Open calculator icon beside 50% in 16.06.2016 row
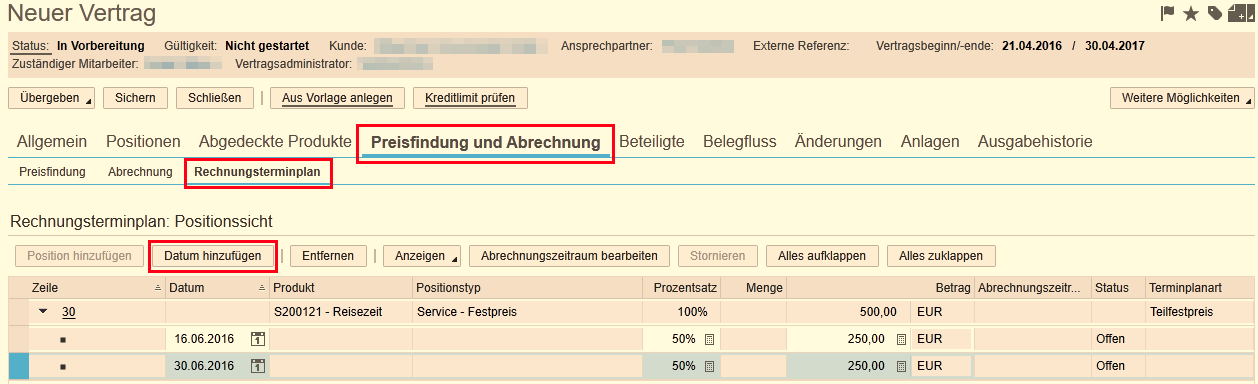The height and width of the screenshot is (384, 1258). [x=708, y=339]
